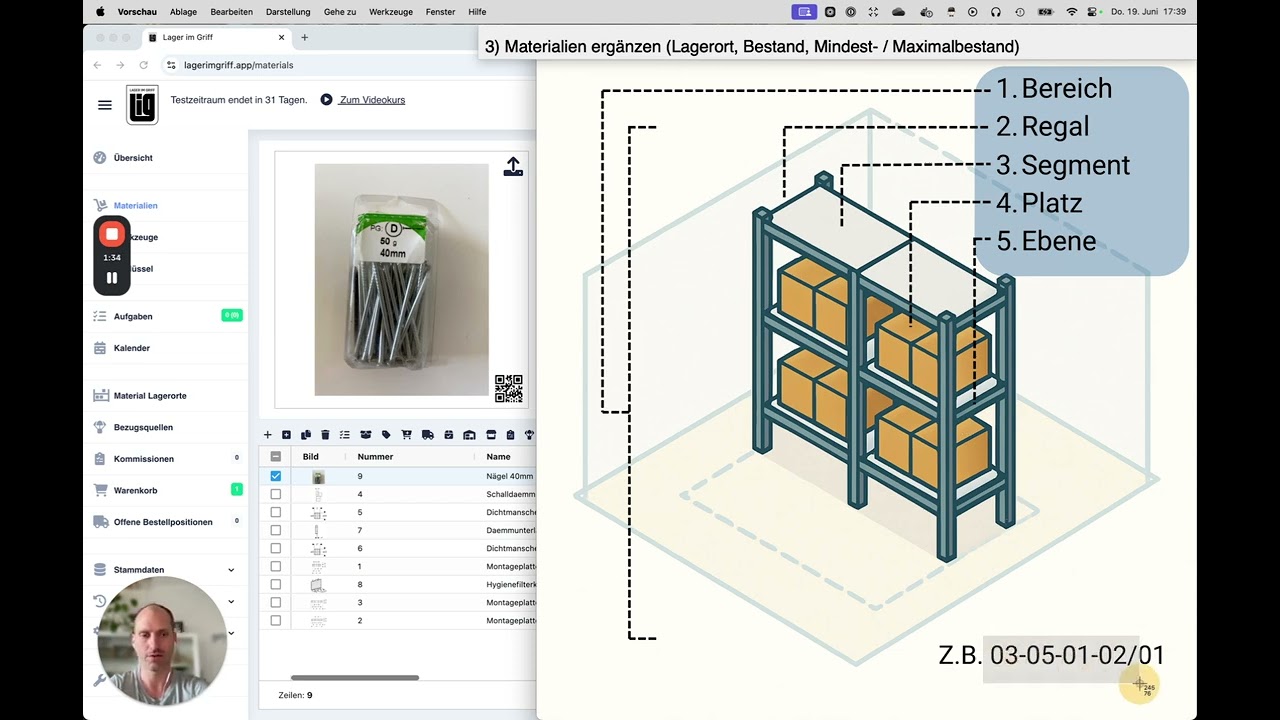The height and width of the screenshot is (720, 1280).
Task: Toggle the select-all header checkbox
Action: [x=276, y=457]
